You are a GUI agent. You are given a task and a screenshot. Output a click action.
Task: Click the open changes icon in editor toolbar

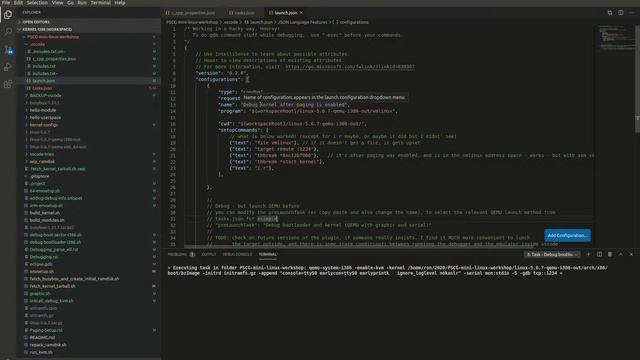pos(610,13)
